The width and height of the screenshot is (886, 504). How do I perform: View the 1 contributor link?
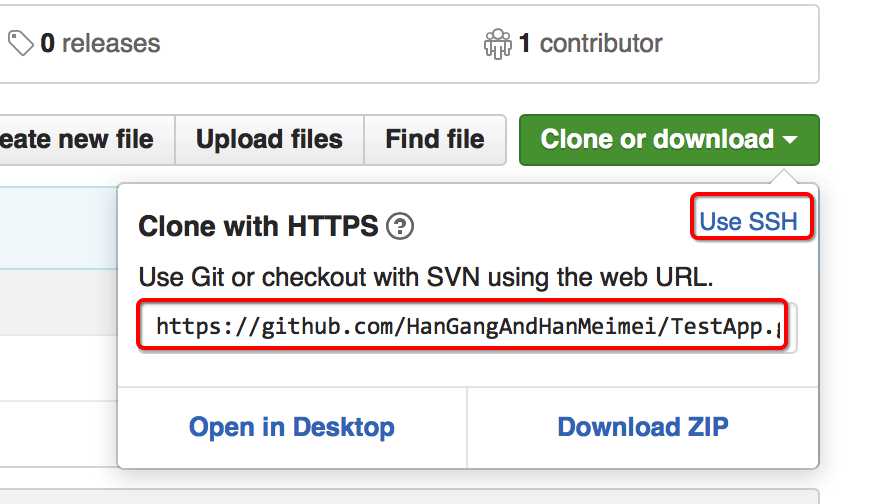pyautogui.click(x=588, y=44)
